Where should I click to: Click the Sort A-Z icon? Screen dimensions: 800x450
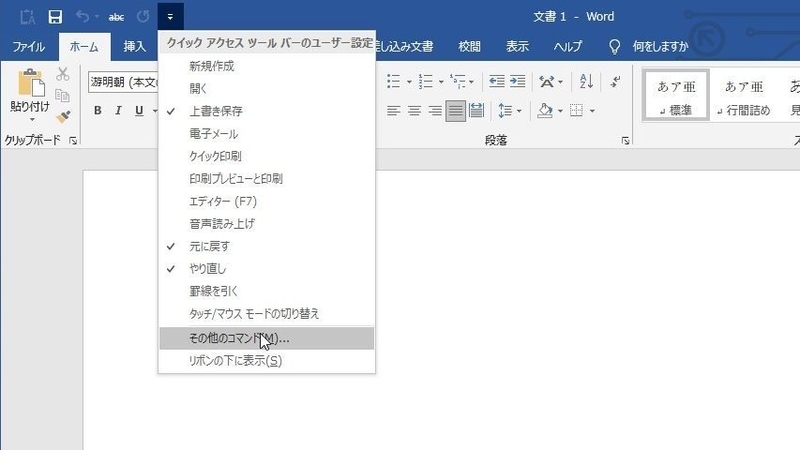click(x=586, y=81)
